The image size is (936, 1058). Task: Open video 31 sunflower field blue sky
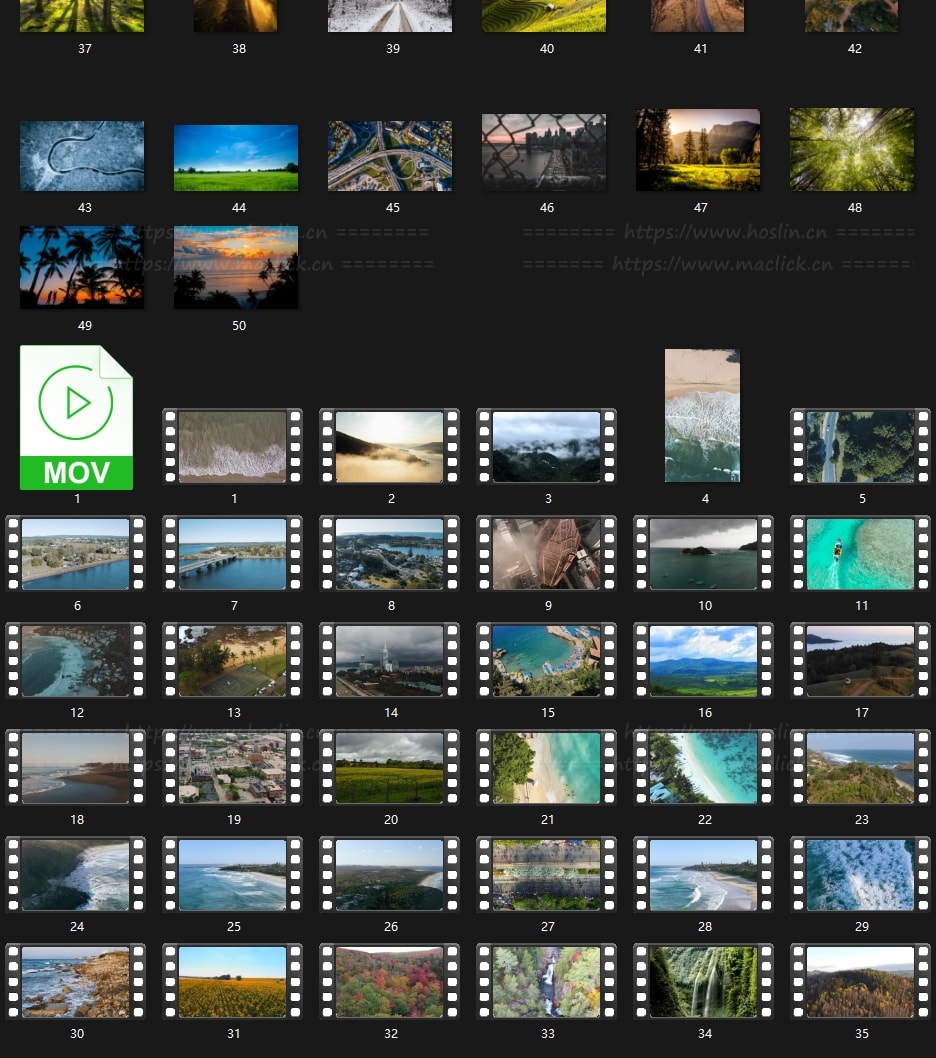tap(233, 981)
